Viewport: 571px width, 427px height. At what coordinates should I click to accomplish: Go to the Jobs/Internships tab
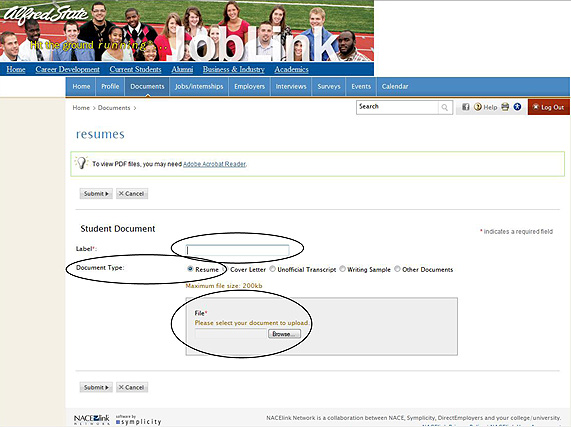(x=199, y=87)
